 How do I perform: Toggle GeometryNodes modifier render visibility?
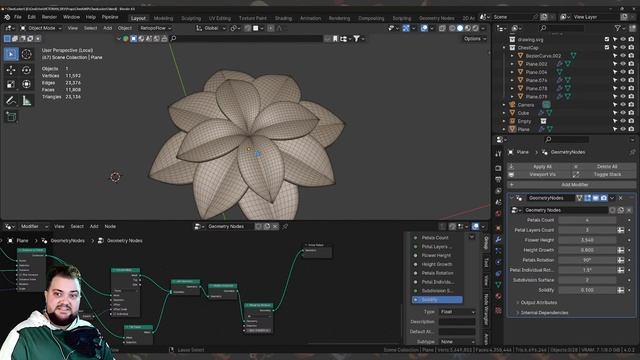604,198
